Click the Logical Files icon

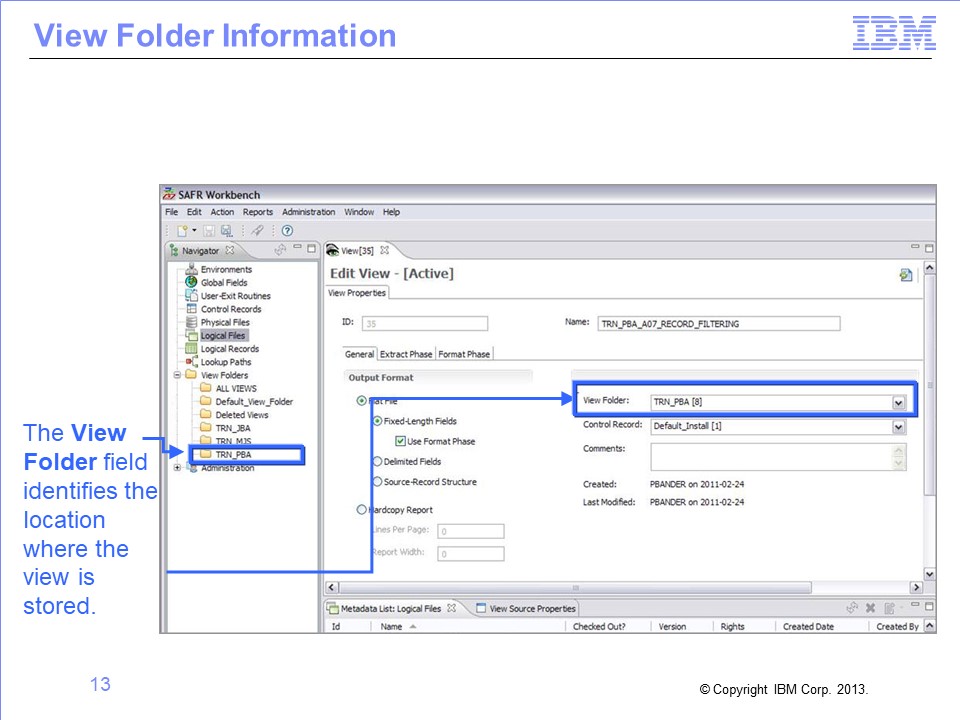192,336
